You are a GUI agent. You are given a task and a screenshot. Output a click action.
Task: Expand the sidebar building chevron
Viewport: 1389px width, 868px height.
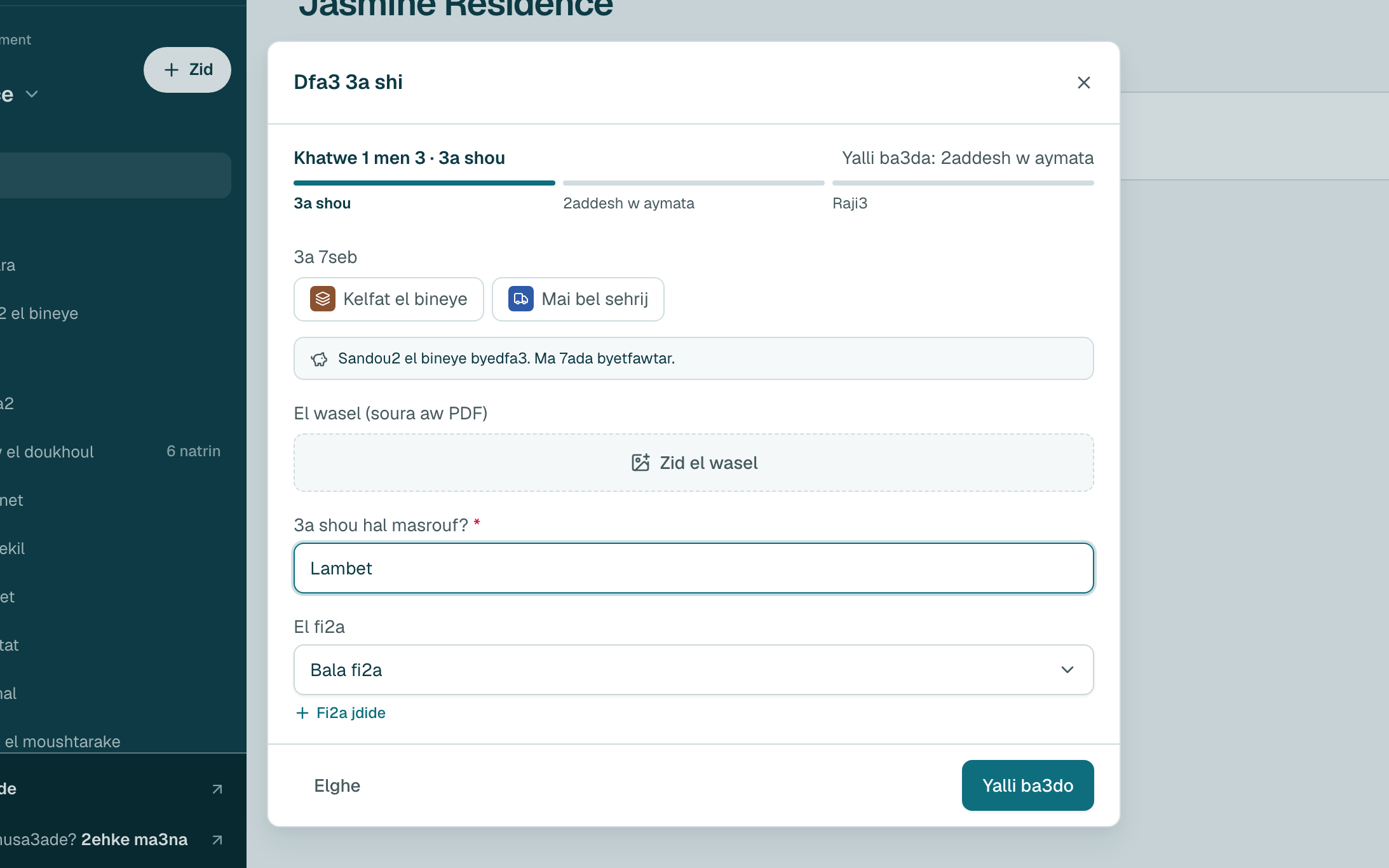tap(32, 94)
